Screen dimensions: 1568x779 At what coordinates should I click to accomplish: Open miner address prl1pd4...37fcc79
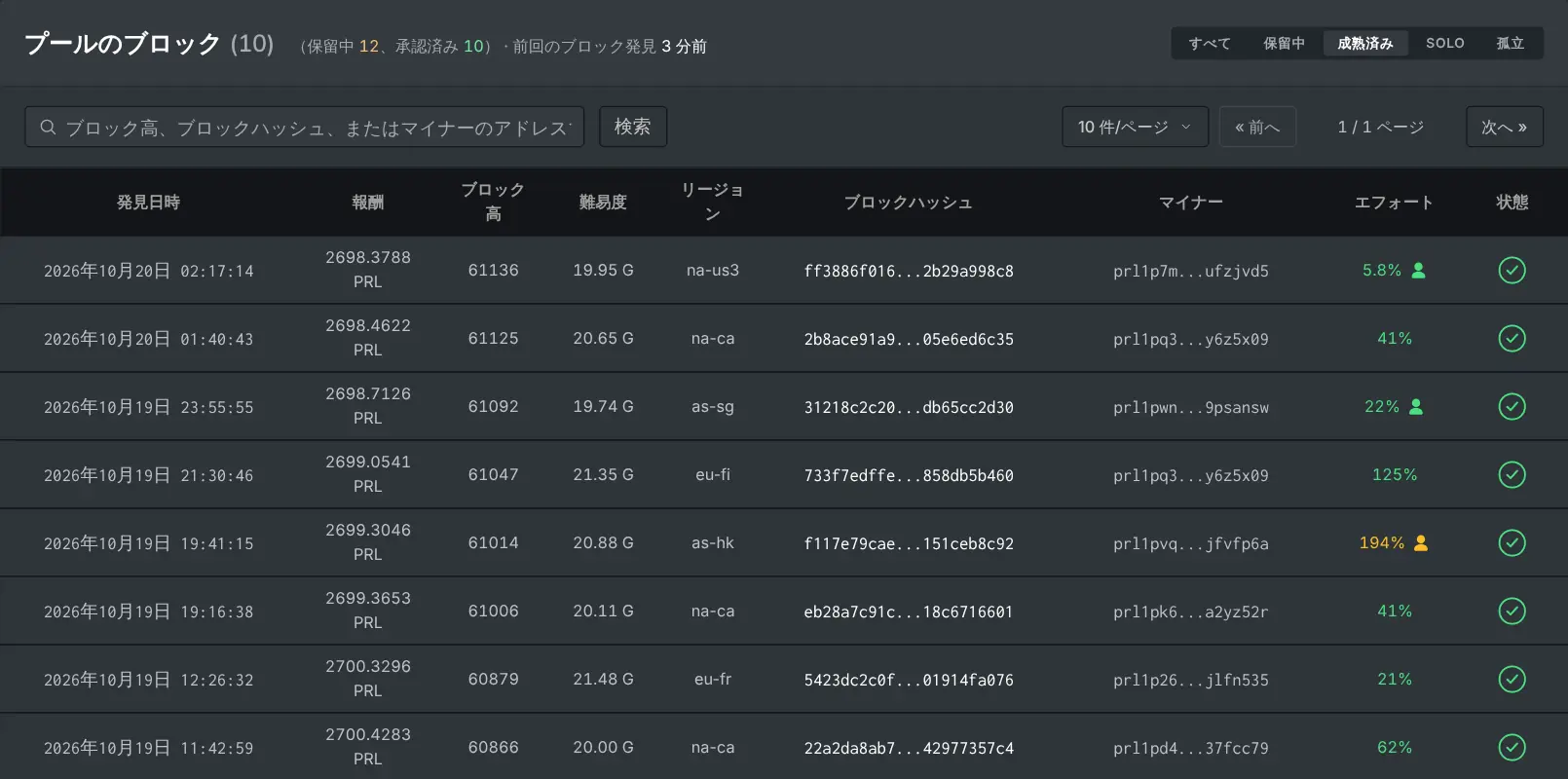coord(1191,748)
